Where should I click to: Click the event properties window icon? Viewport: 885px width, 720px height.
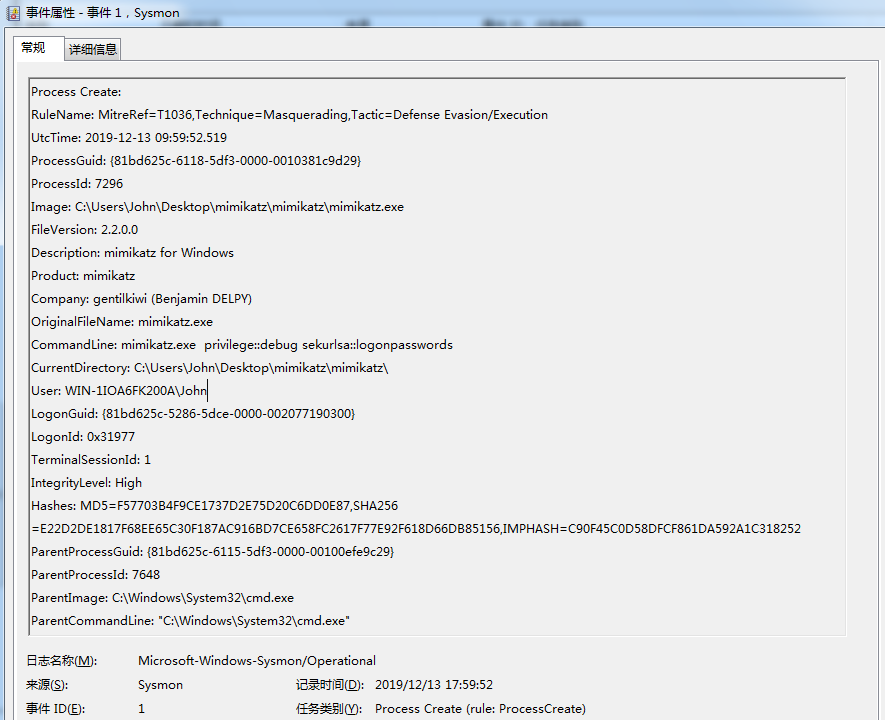click(12, 12)
